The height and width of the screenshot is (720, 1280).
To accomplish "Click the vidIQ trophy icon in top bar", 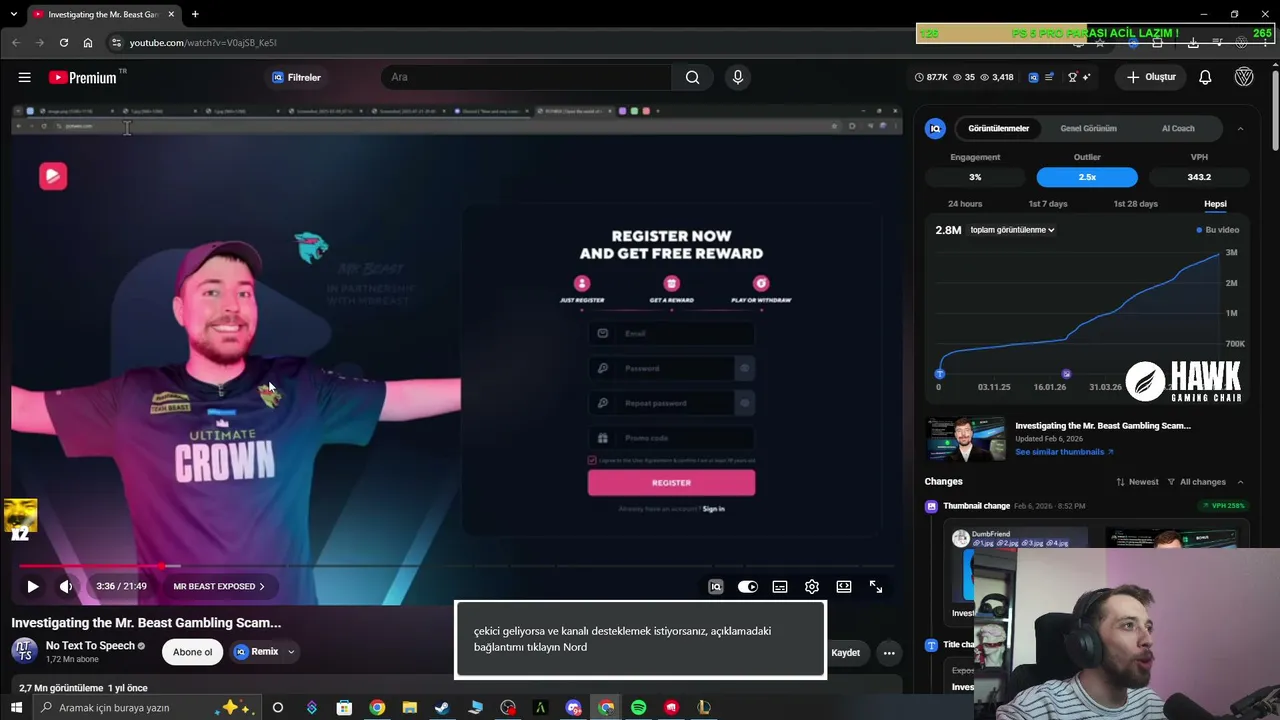I will (1073, 77).
